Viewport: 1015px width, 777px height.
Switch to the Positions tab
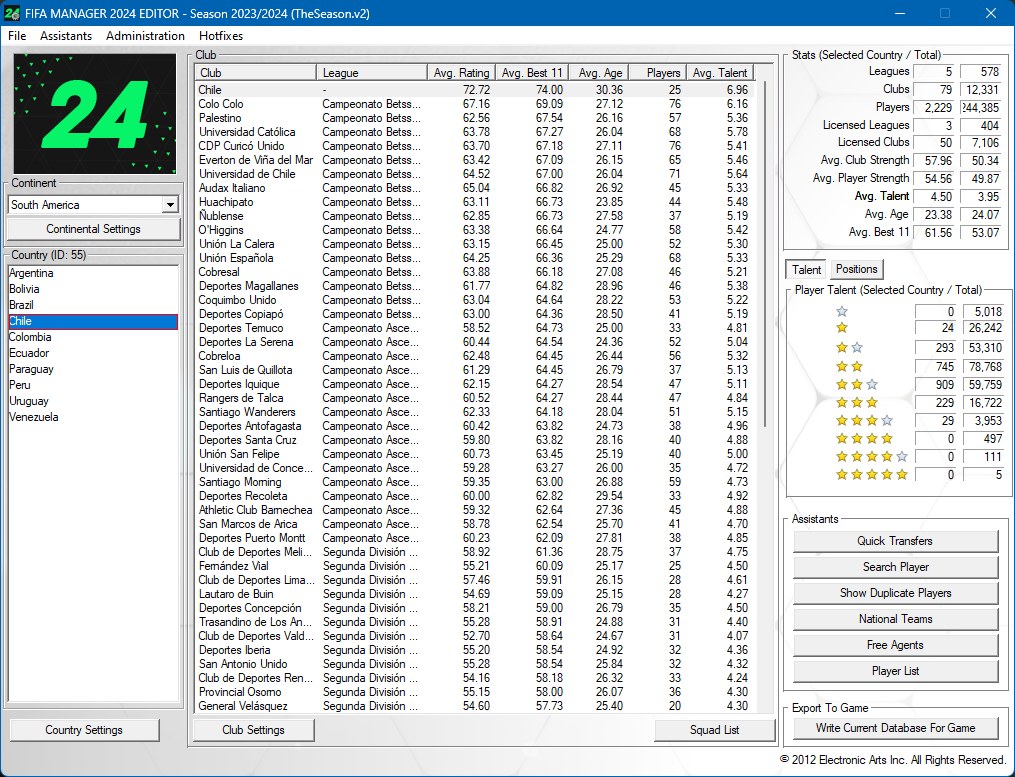pyautogui.click(x=856, y=269)
